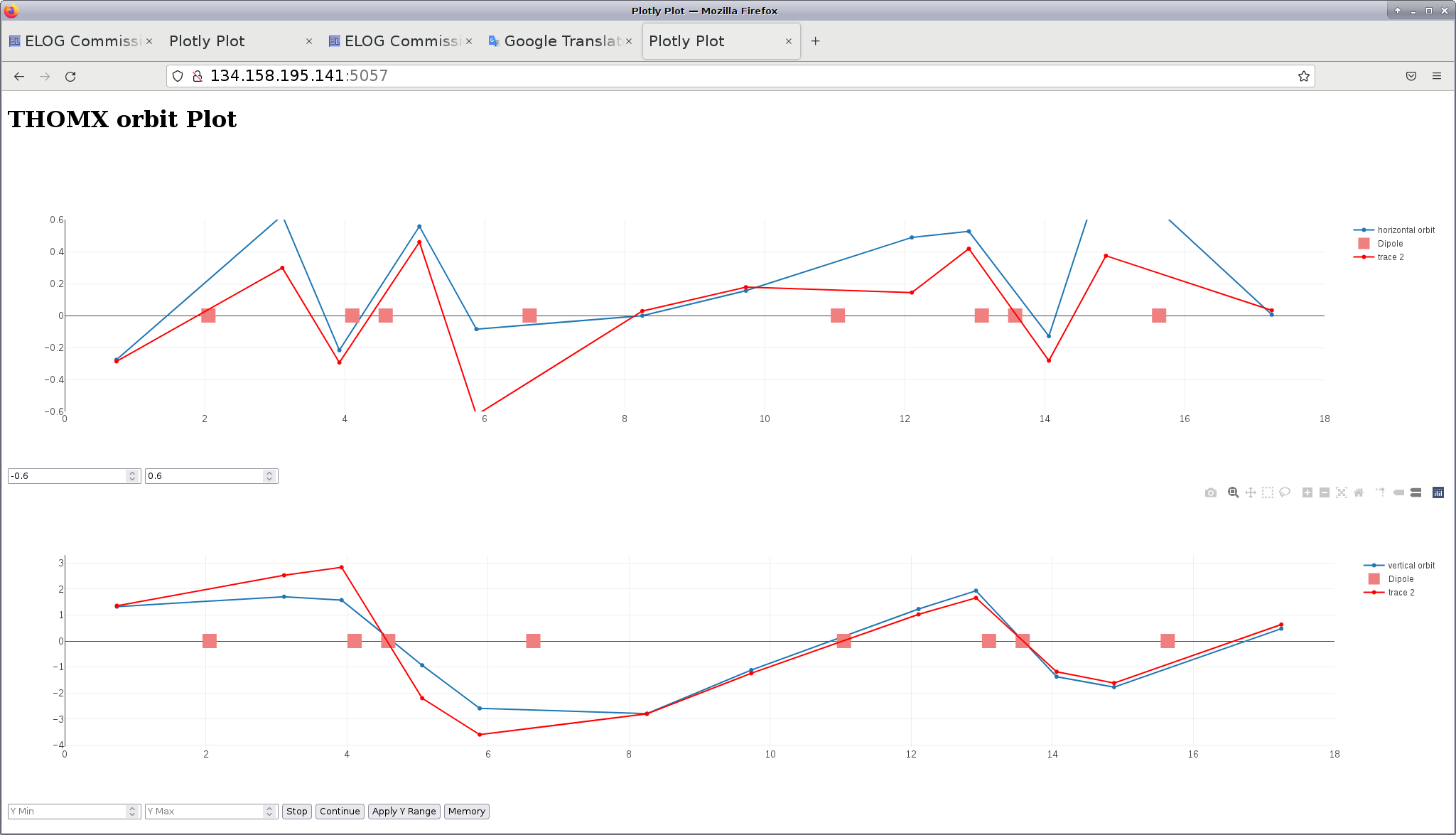Screen dimensions: 1456x835
Task: Select the Pan tool in modebar
Action: (x=1251, y=492)
